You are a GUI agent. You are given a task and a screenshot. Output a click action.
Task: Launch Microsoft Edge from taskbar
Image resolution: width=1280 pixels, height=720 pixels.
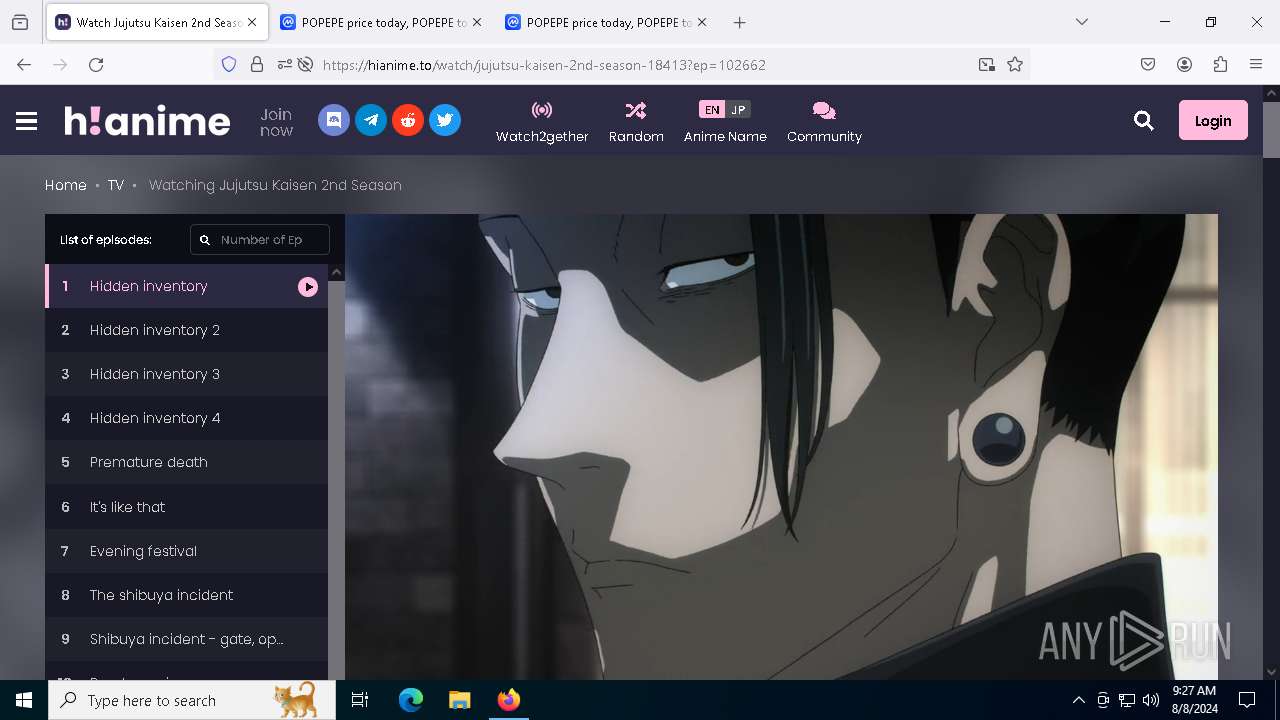coord(411,700)
